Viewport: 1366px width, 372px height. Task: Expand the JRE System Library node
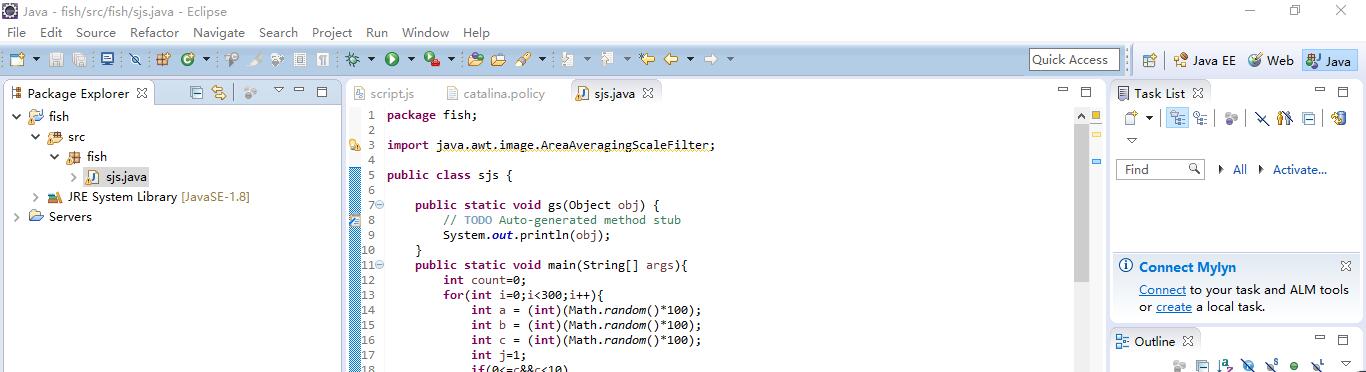36,197
